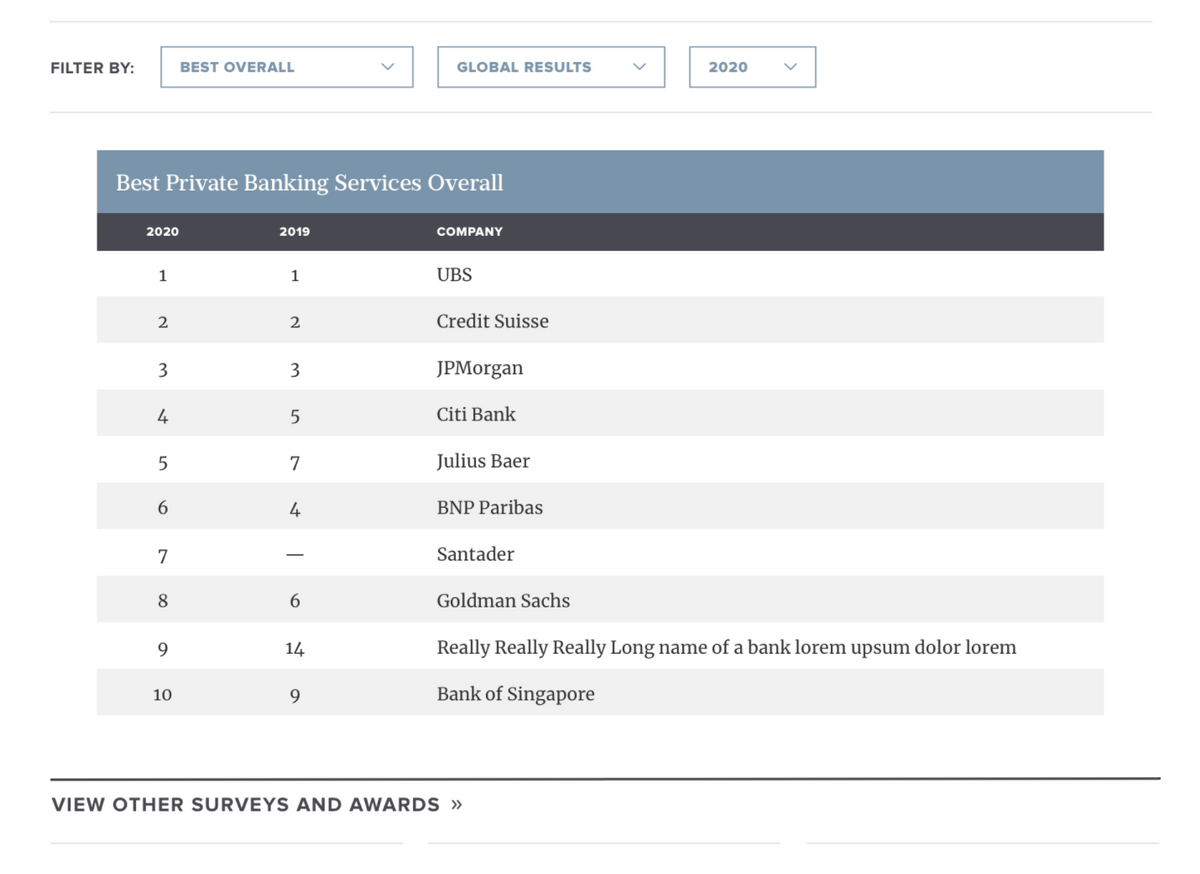Open the Global Results filter dropdown
Viewport: 1200px width, 874px height.
click(x=551, y=67)
